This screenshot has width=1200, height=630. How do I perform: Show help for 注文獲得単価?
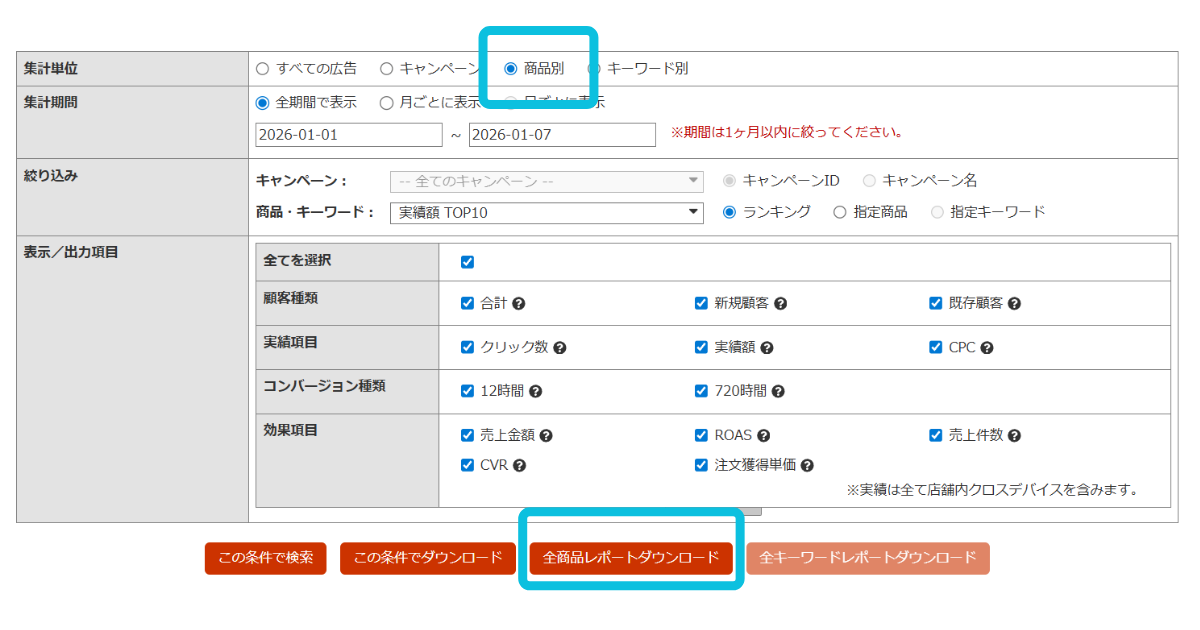pos(807,466)
